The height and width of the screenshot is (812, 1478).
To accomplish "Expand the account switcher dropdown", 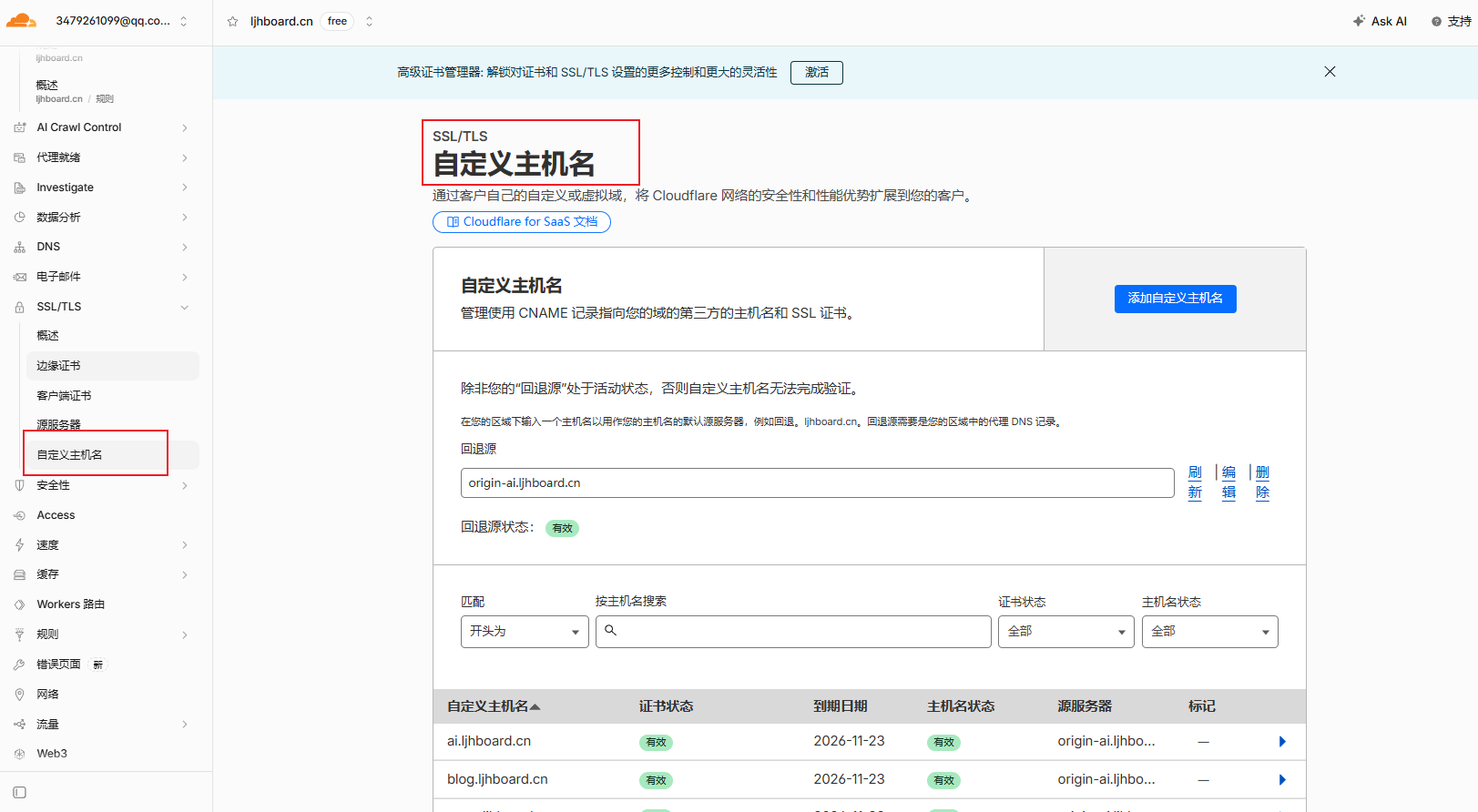I will coord(184,21).
